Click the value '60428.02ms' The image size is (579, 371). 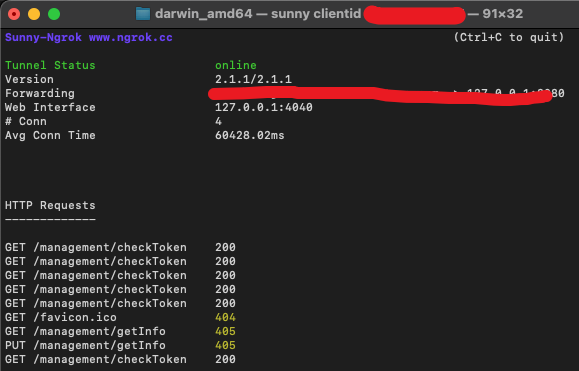pyautogui.click(x=250, y=135)
